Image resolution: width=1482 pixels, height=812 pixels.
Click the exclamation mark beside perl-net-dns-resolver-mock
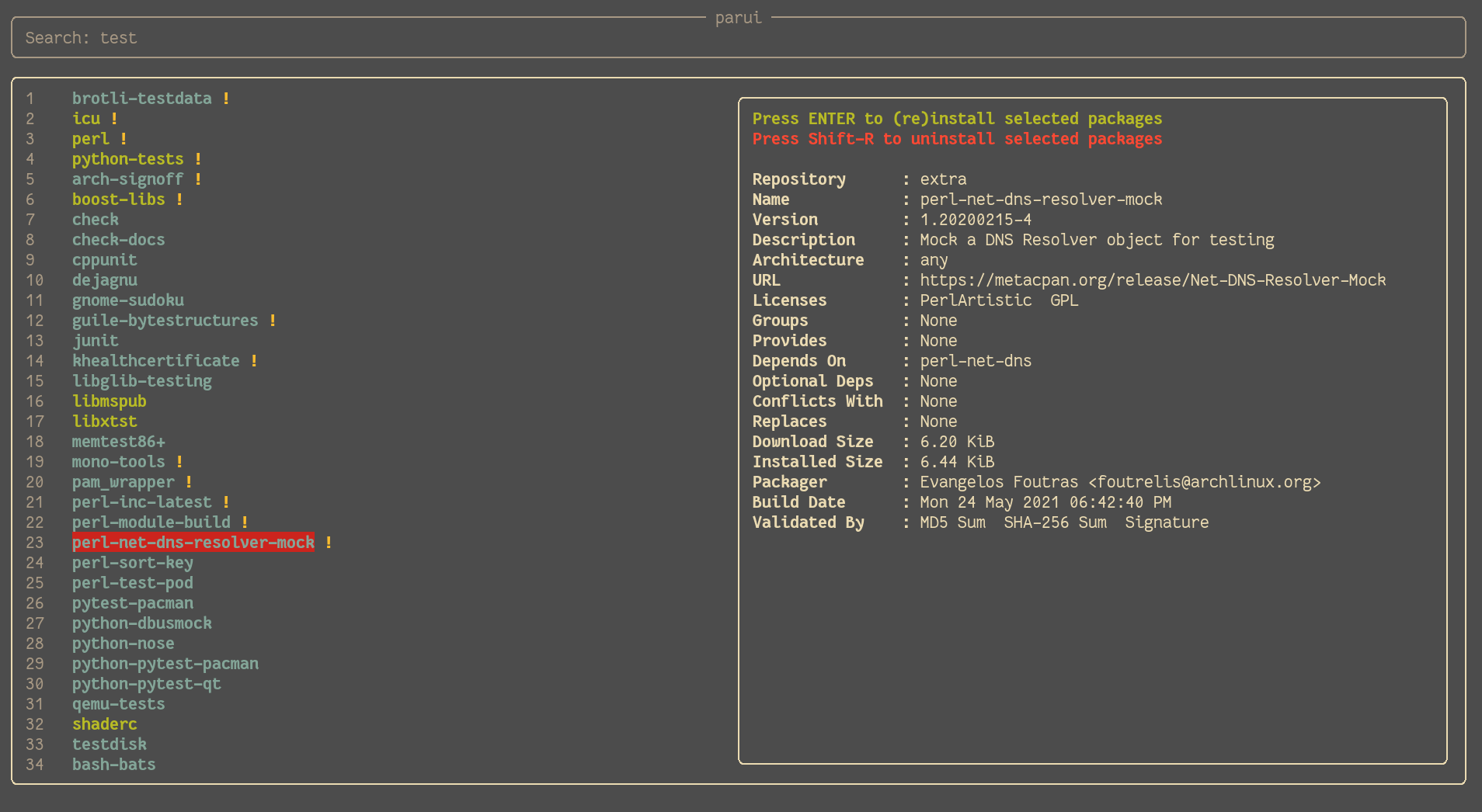pyautogui.click(x=329, y=543)
